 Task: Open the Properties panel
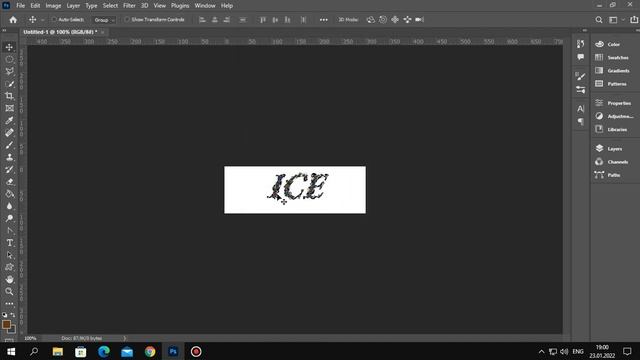613,103
